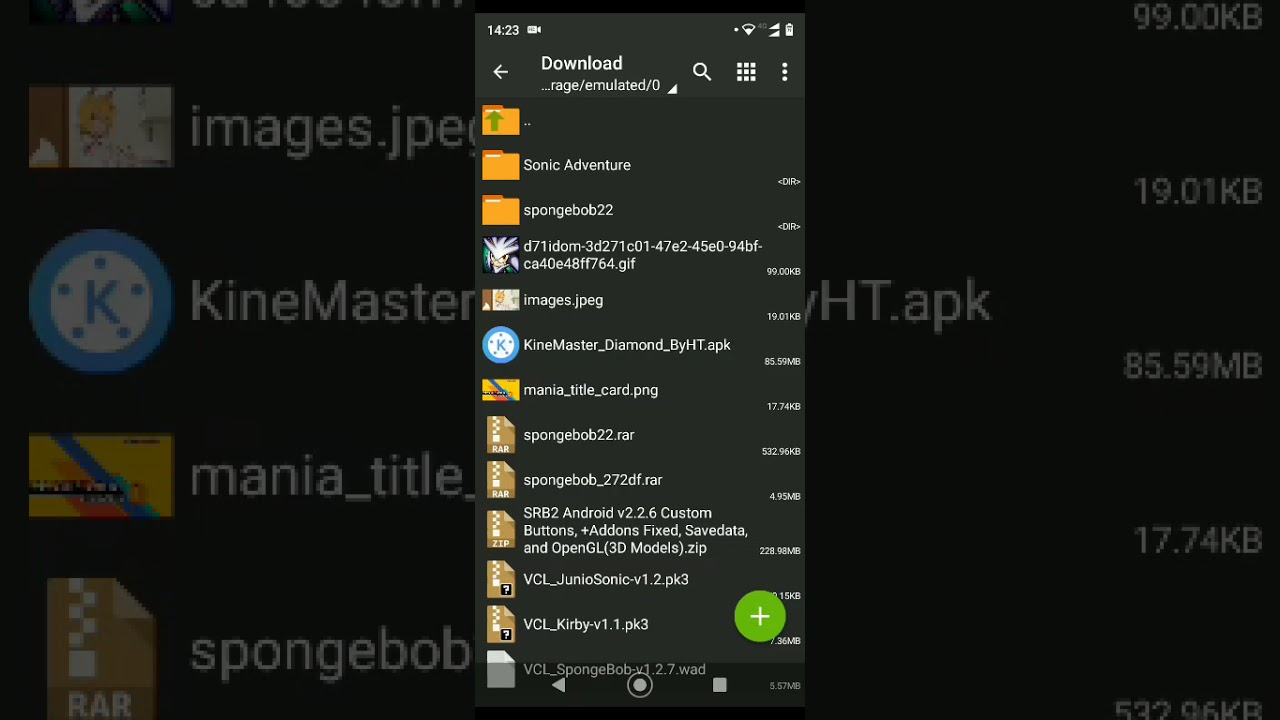This screenshot has height=720, width=1280.
Task: Select the SRB2 Android v2.2.6 zip name
Action: (635, 530)
